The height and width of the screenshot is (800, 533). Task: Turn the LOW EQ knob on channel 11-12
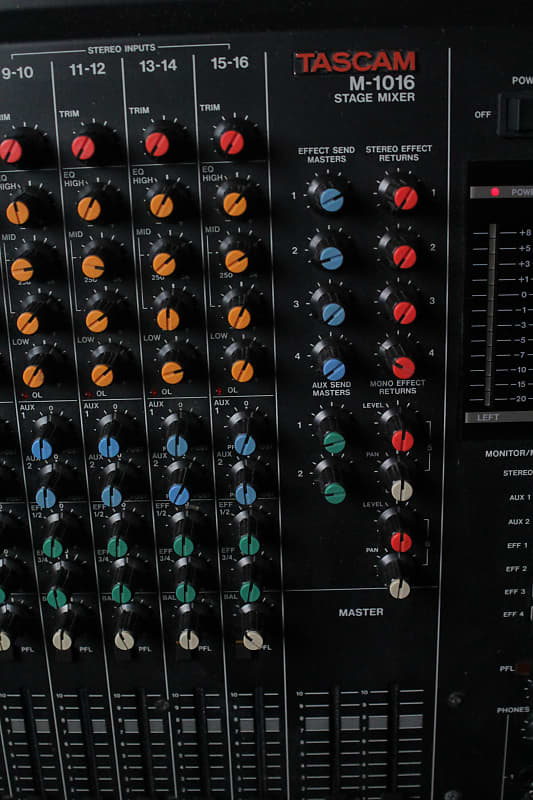click(102, 375)
